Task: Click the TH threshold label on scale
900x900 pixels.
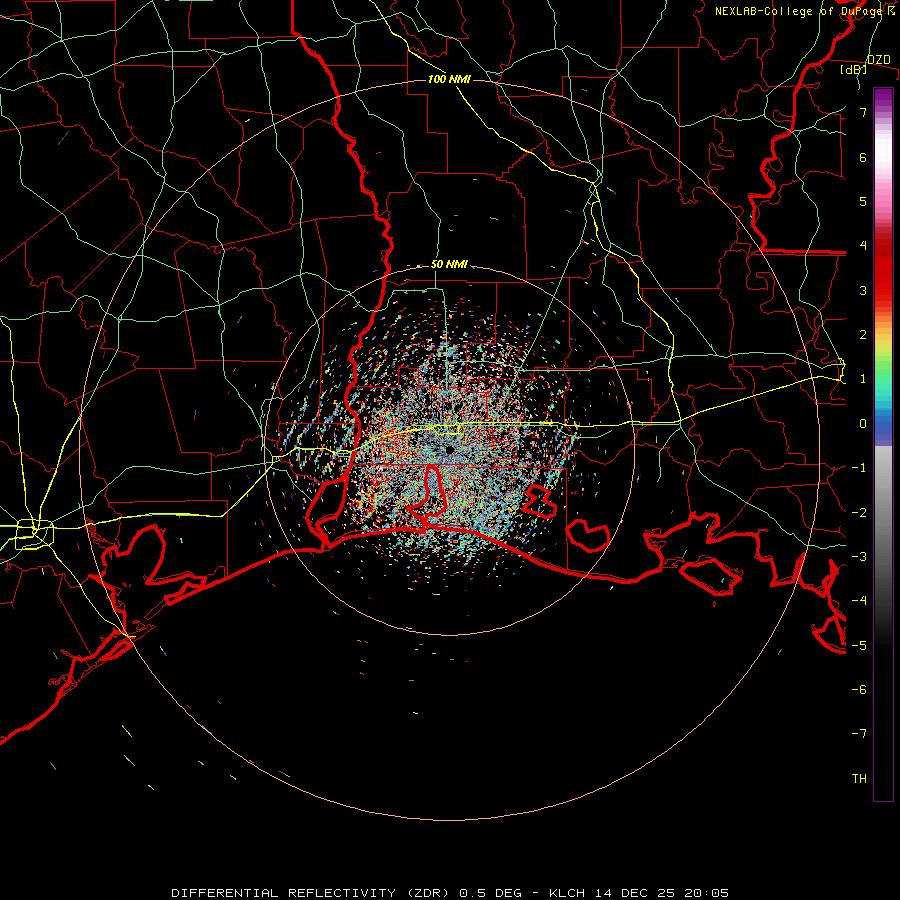Action: click(x=859, y=778)
